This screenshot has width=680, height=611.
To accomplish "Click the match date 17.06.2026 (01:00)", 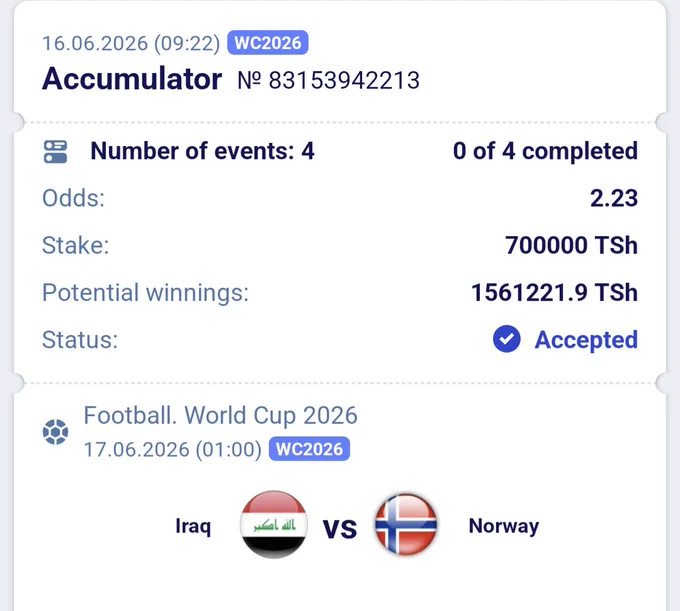I will (x=173, y=450).
